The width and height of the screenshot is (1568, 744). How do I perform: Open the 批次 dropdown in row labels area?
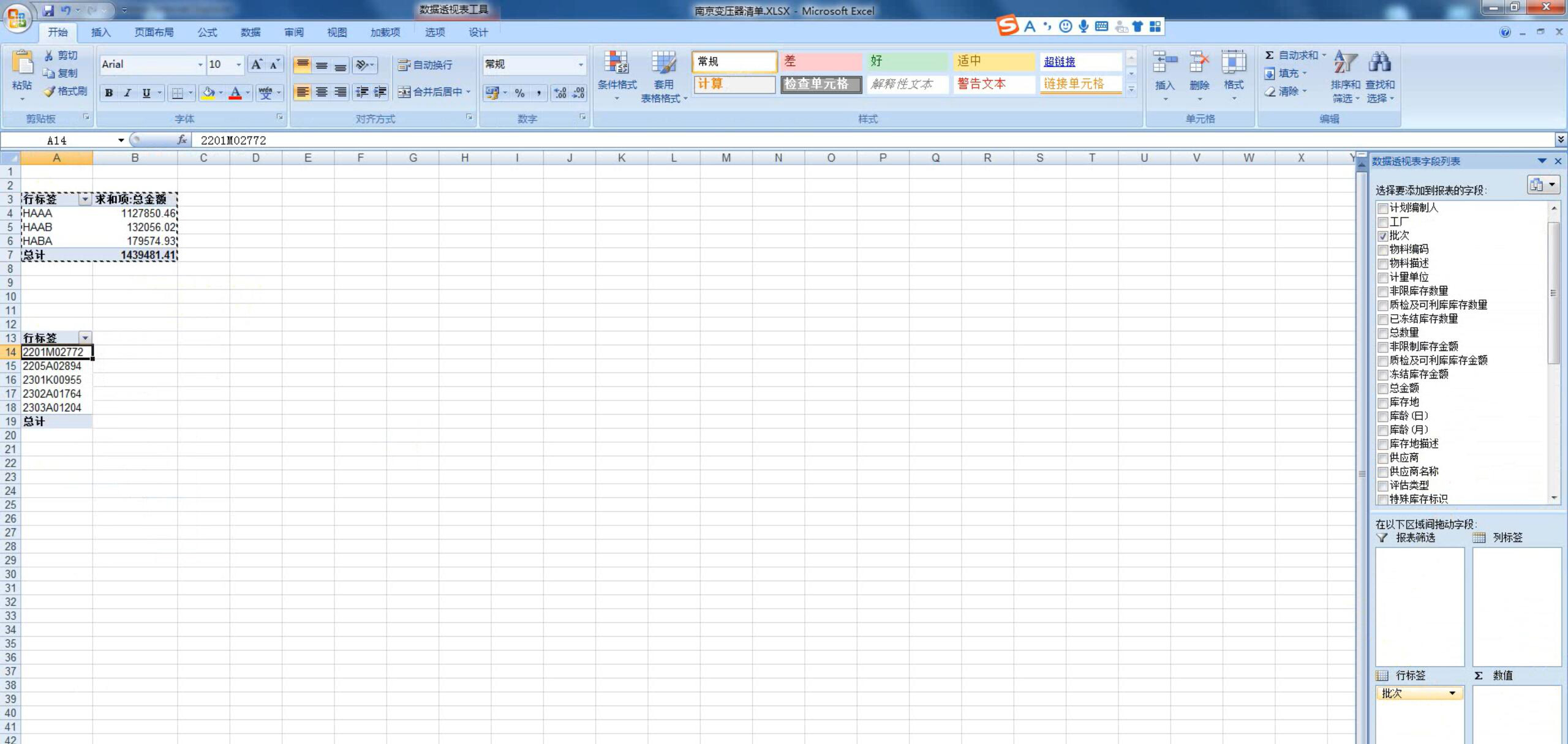tap(1452, 693)
